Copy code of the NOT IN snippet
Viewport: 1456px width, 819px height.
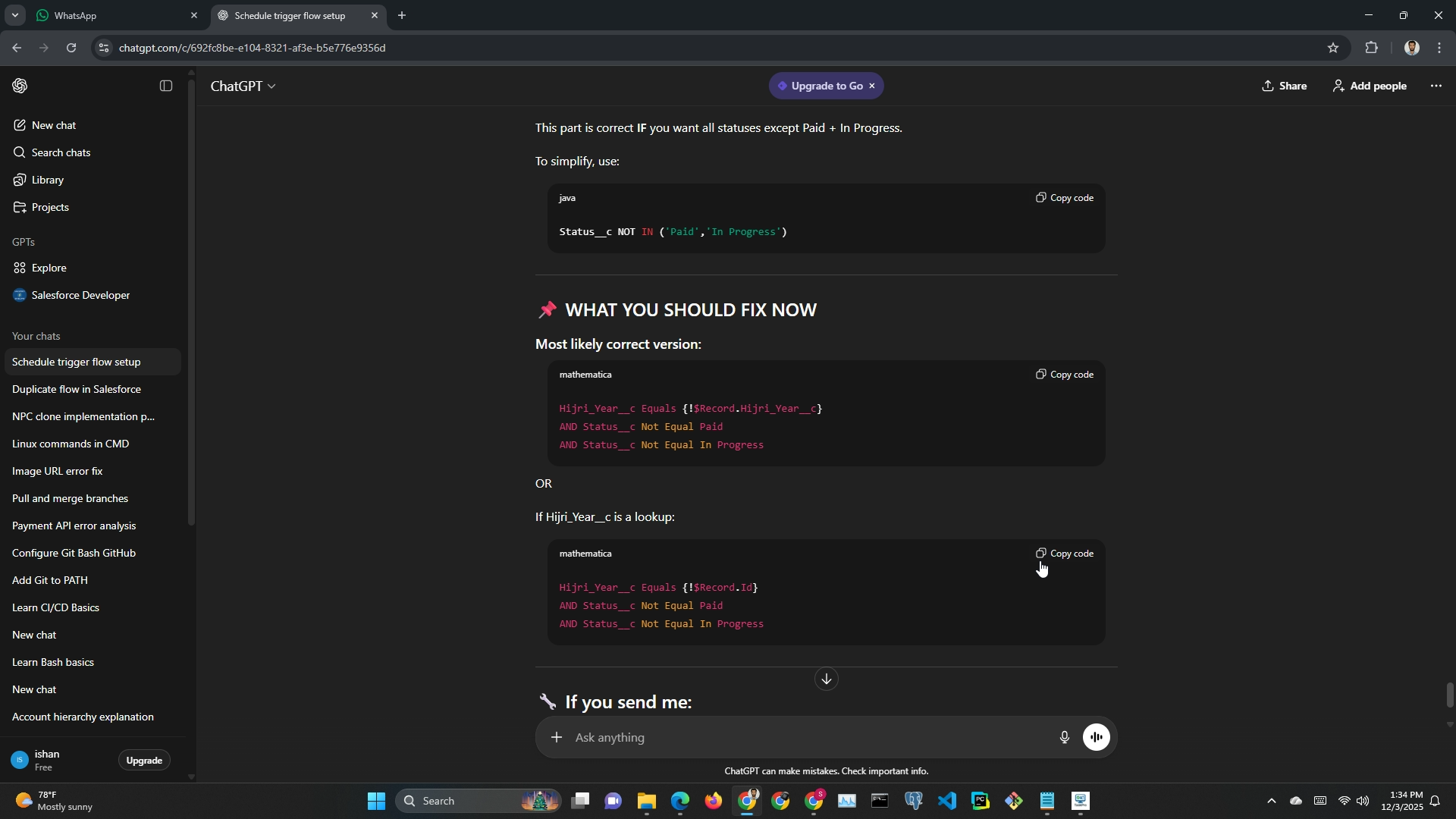point(1065,198)
